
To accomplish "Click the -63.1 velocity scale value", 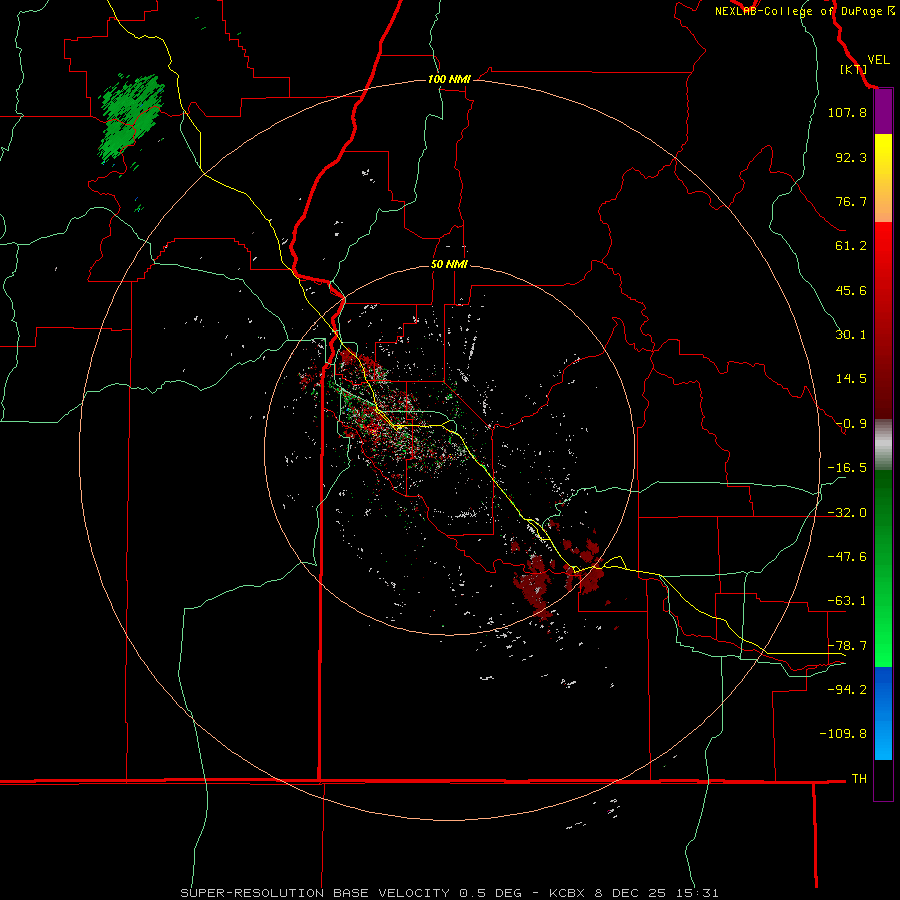I will click(x=847, y=601).
